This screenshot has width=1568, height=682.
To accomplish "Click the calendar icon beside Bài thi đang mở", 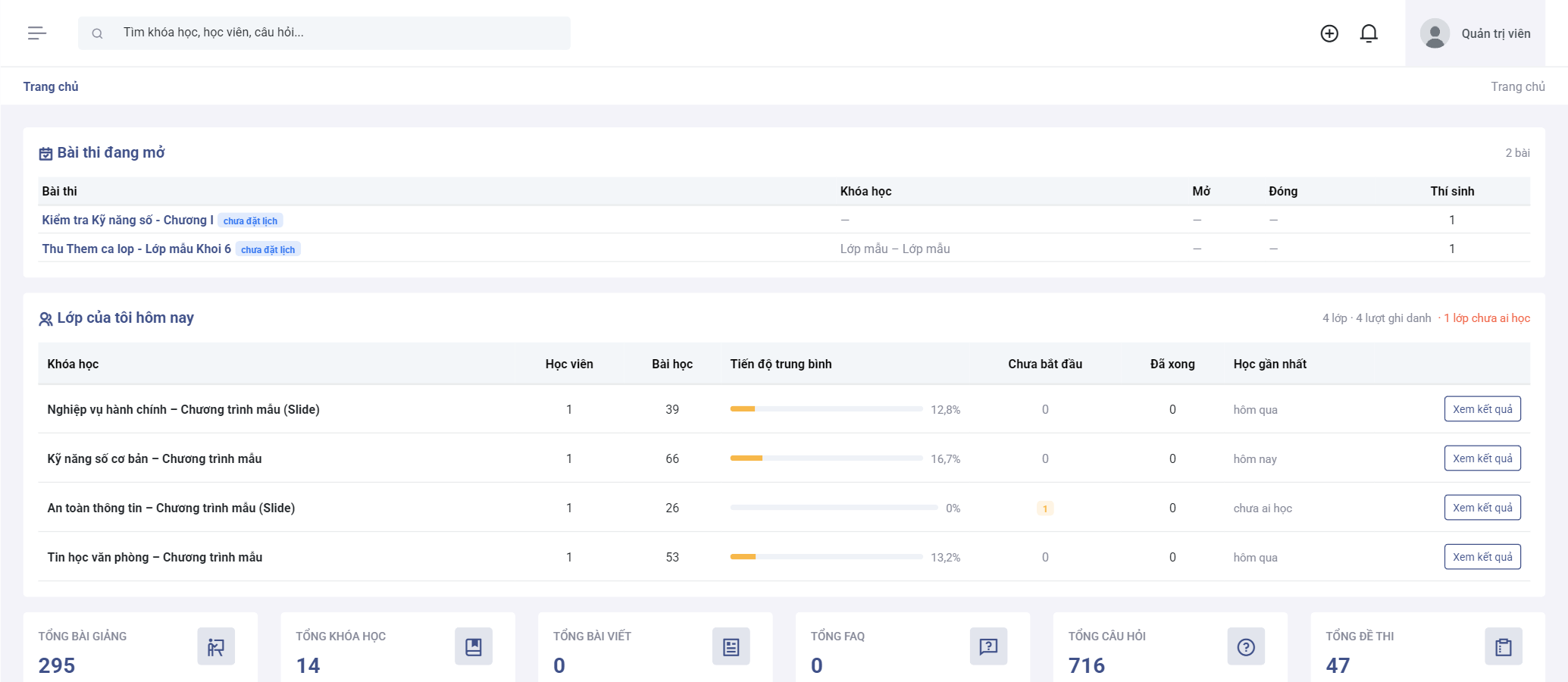I will 45,154.
